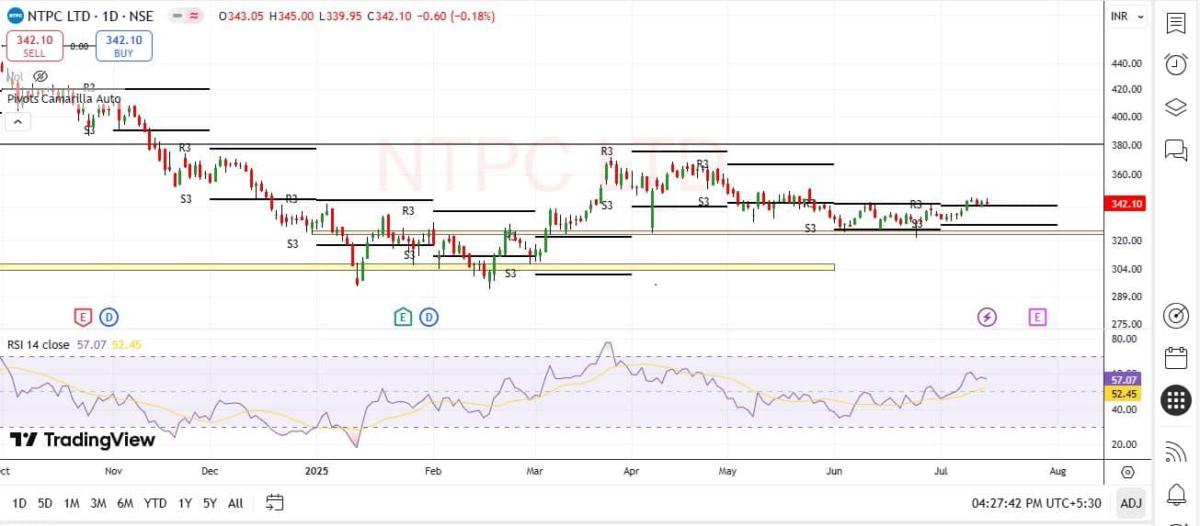The width and height of the screenshot is (1200, 526).
Task: Select the 1D range tab
Action: coord(20,503)
